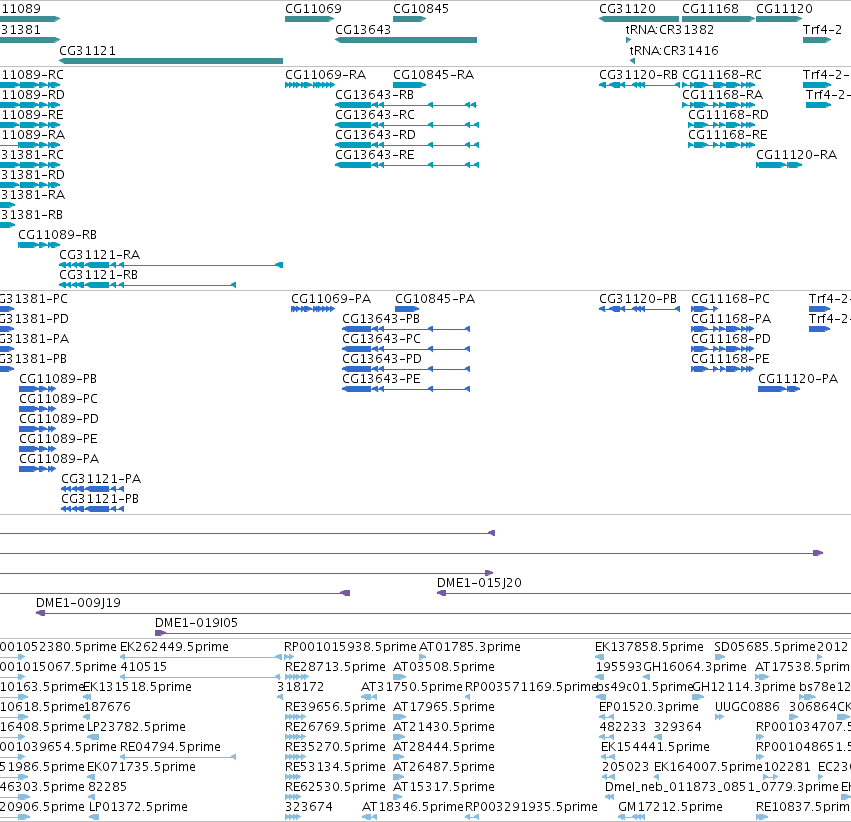Open protein CG13643-PB
Viewport: 851px width, 822px height.
tap(381, 319)
